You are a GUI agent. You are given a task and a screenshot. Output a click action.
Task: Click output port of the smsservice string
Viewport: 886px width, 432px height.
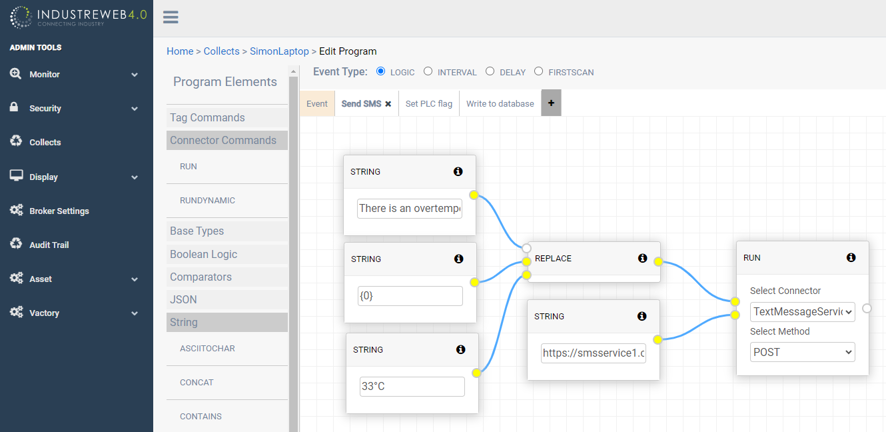[x=658, y=339]
